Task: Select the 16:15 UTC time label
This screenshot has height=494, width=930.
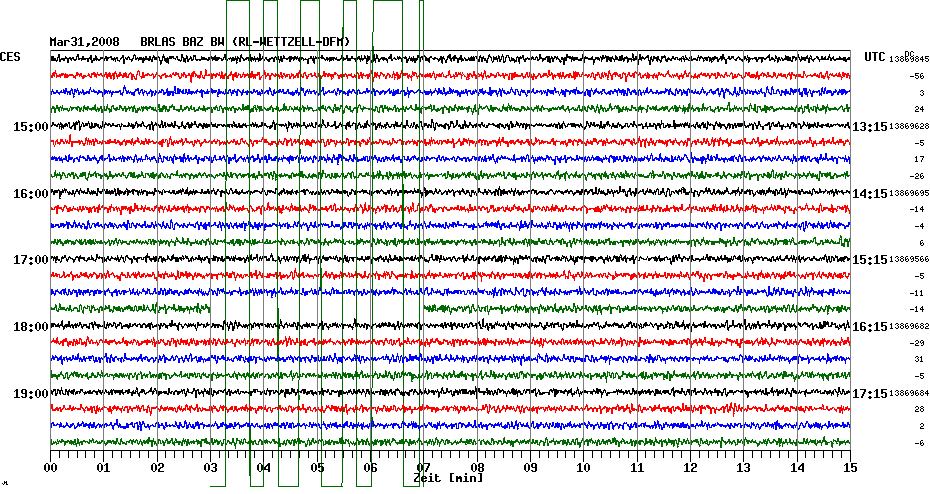Action: coord(869,327)
